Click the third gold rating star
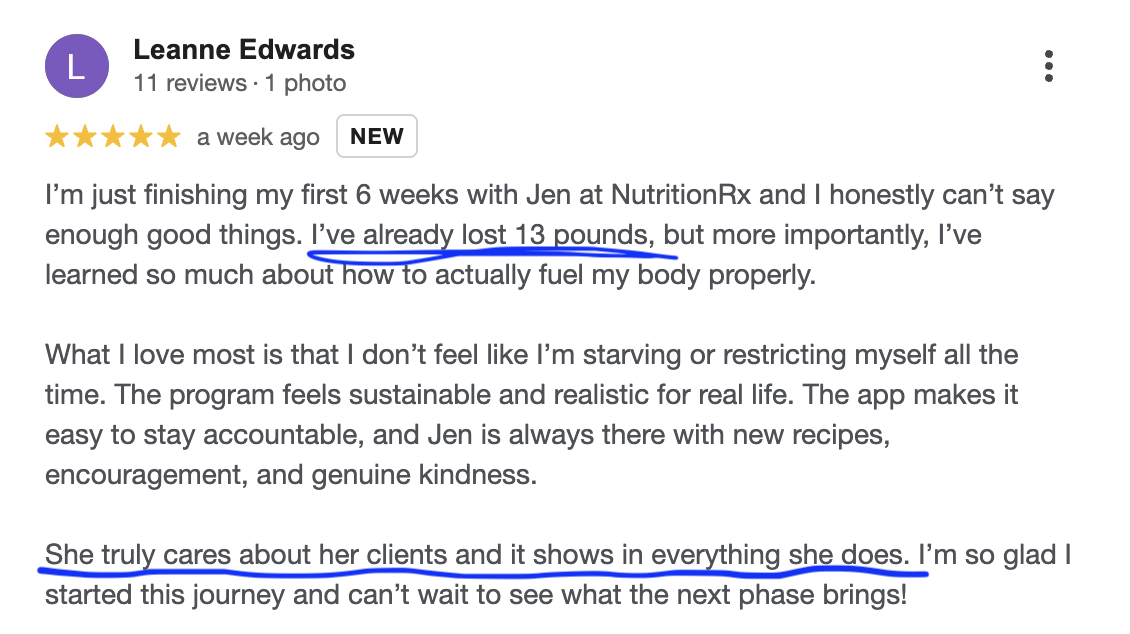 pos(112,136)
